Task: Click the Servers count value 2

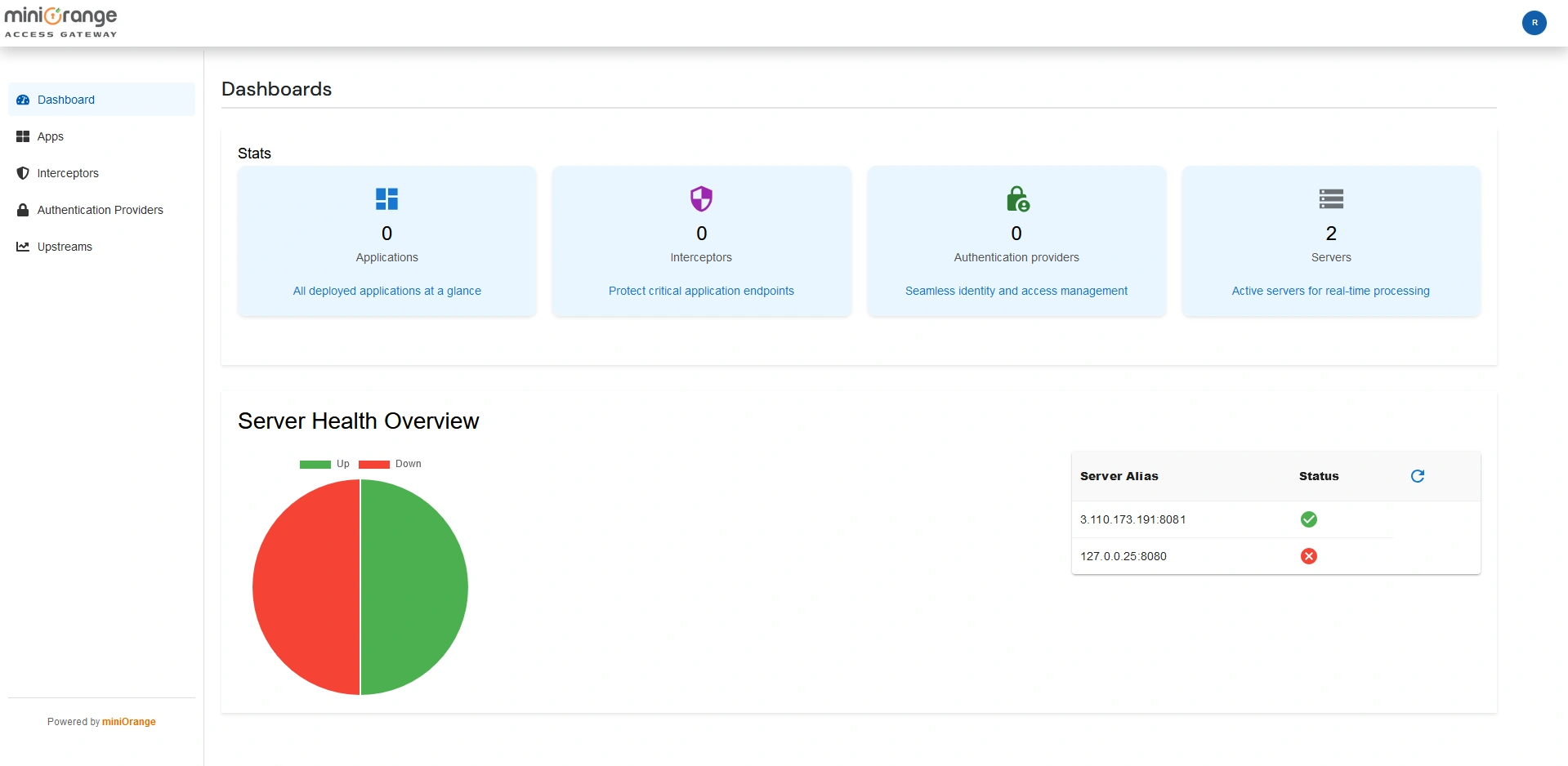Action: coord(1331,234)
